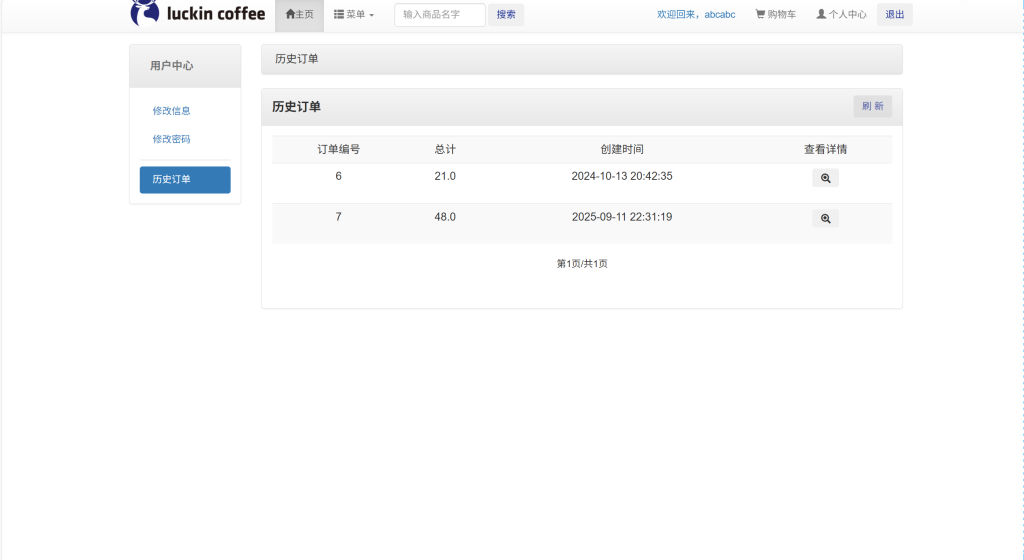
Task: Click the 创建时间 column header
Action: 622,149
